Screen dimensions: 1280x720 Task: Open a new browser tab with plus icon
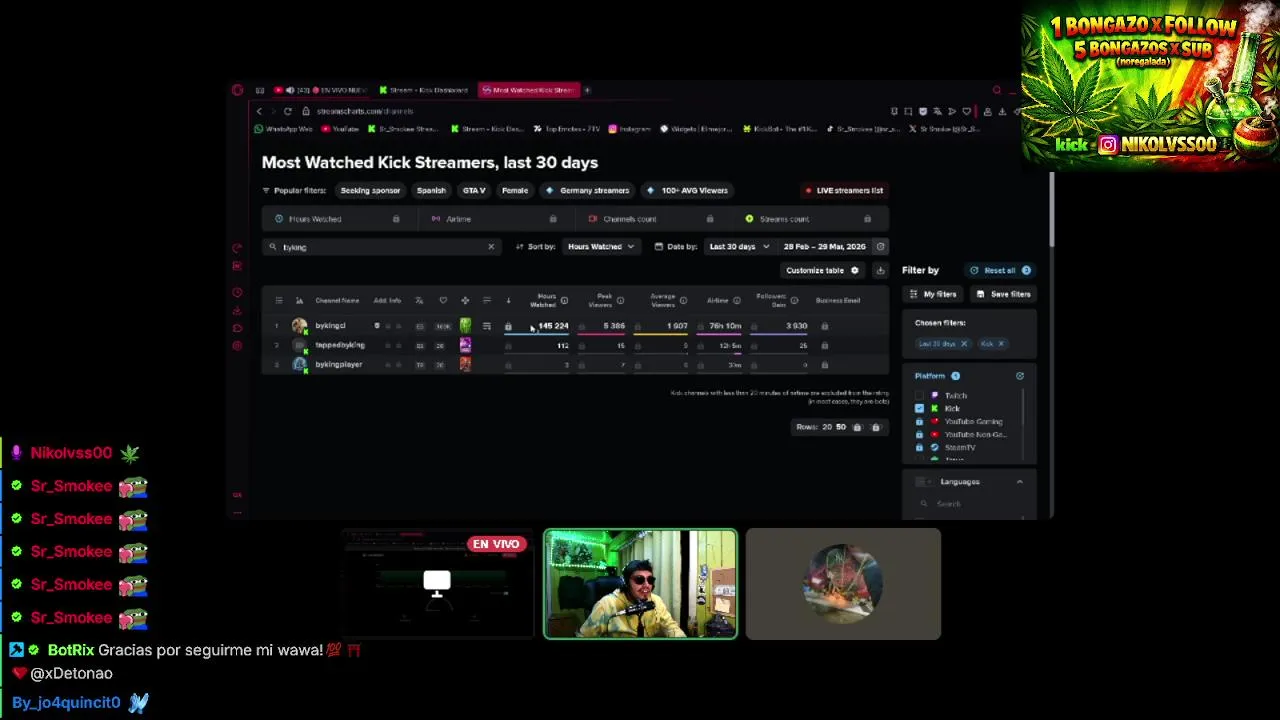587,90
